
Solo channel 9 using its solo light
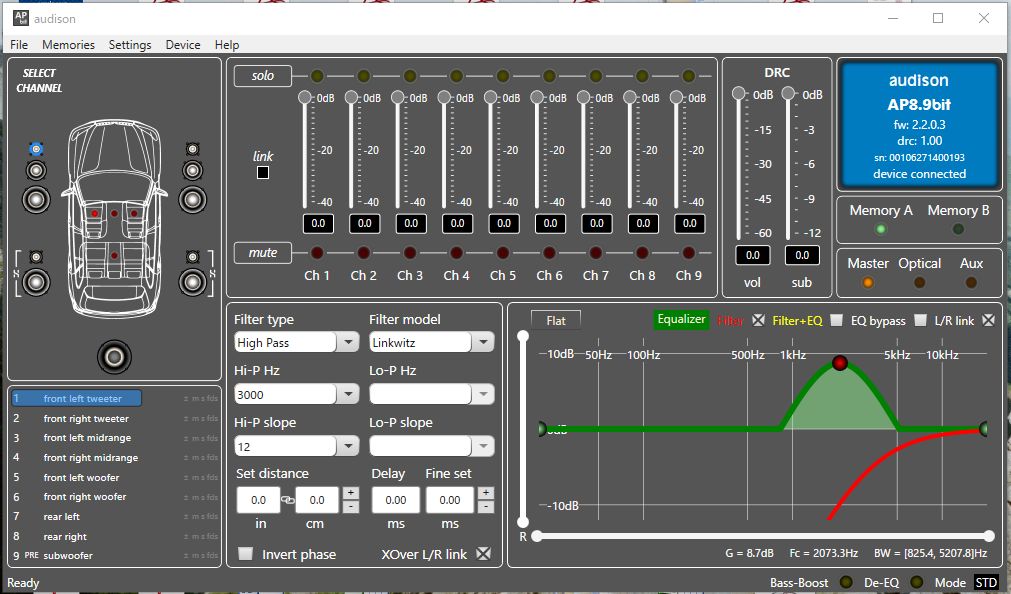689,76
